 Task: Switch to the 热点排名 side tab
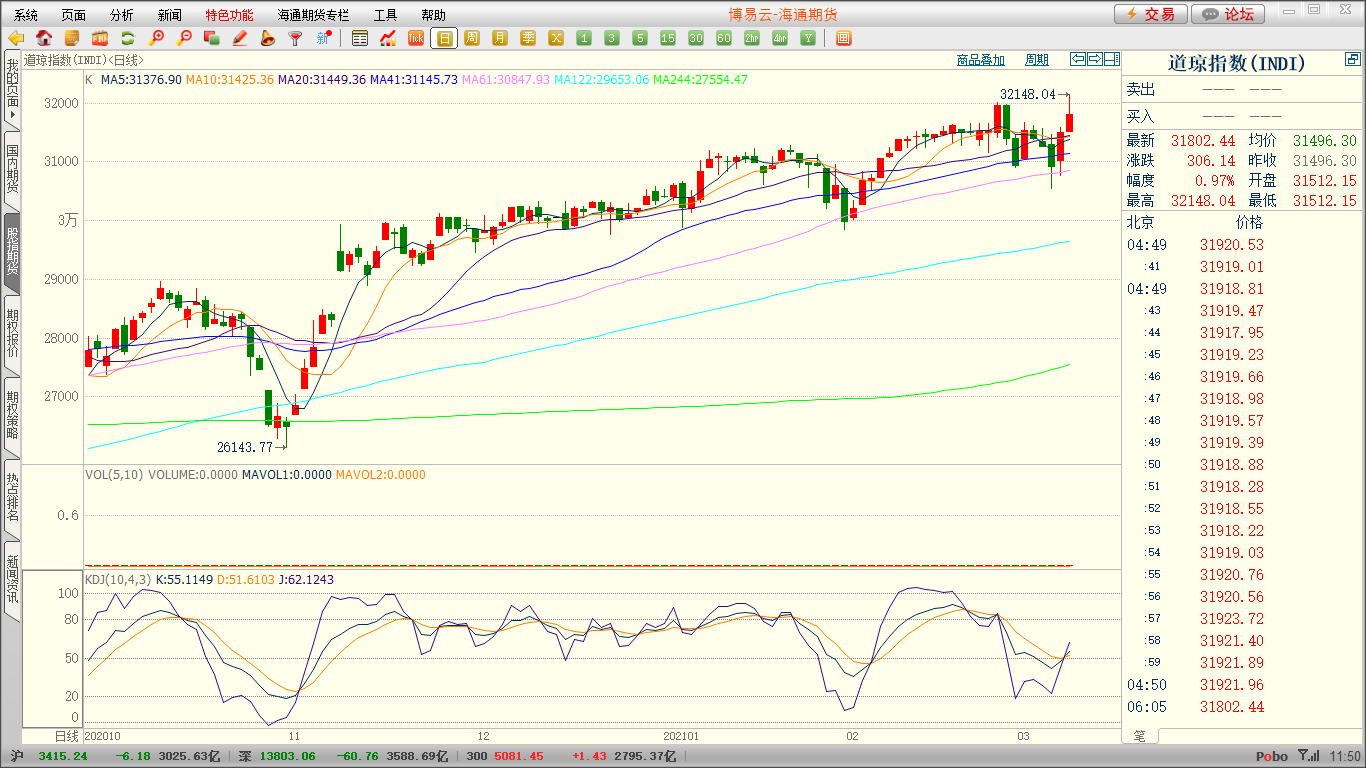(12, 498)
